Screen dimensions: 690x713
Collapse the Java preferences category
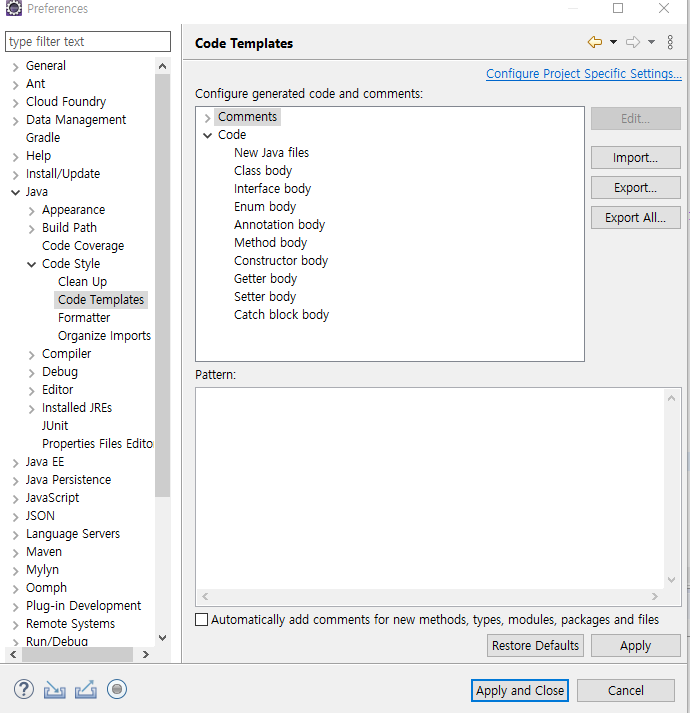pos(15,192)
